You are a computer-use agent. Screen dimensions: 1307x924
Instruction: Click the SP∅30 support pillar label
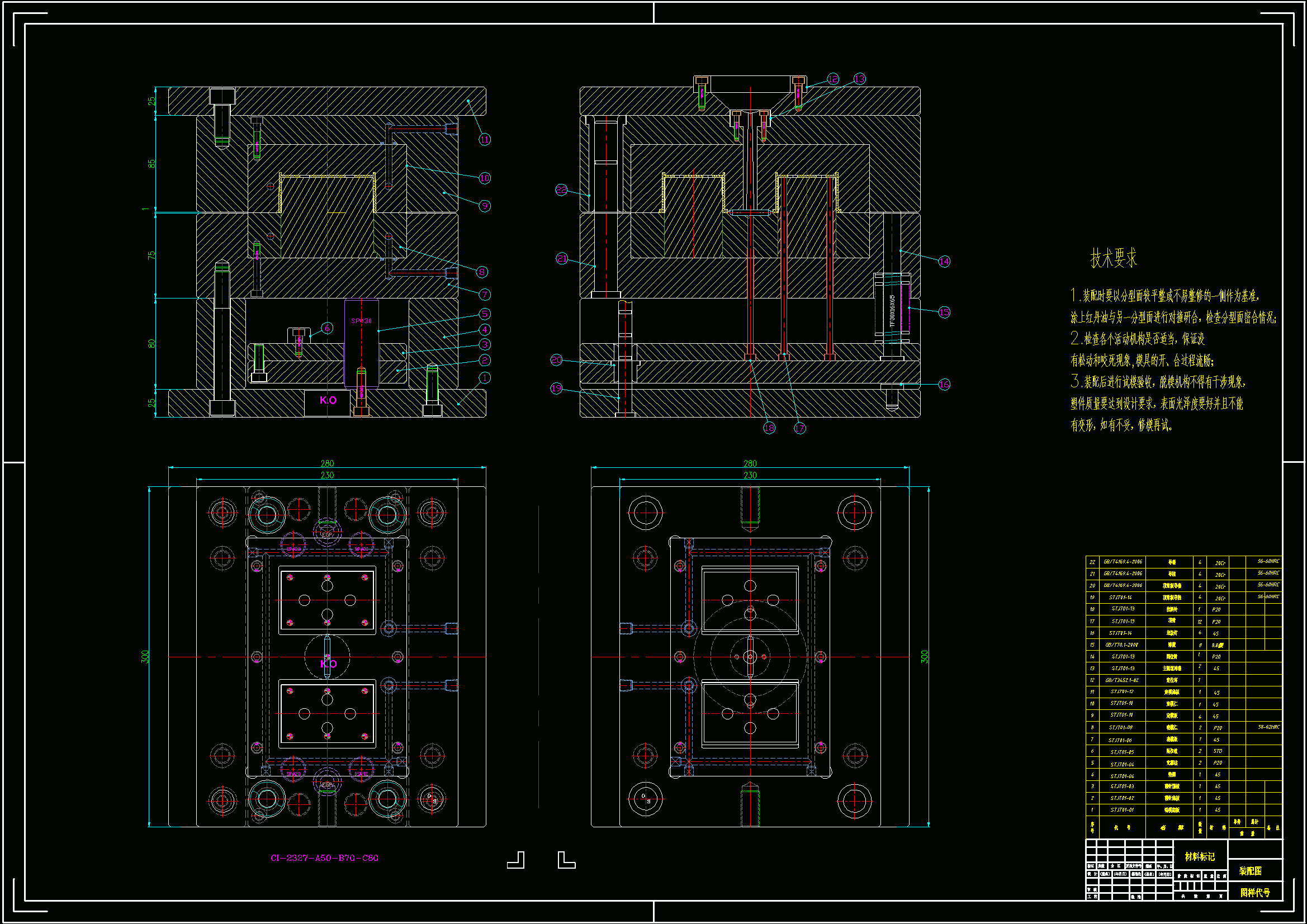pyautogui.click(x=361, y=321)
